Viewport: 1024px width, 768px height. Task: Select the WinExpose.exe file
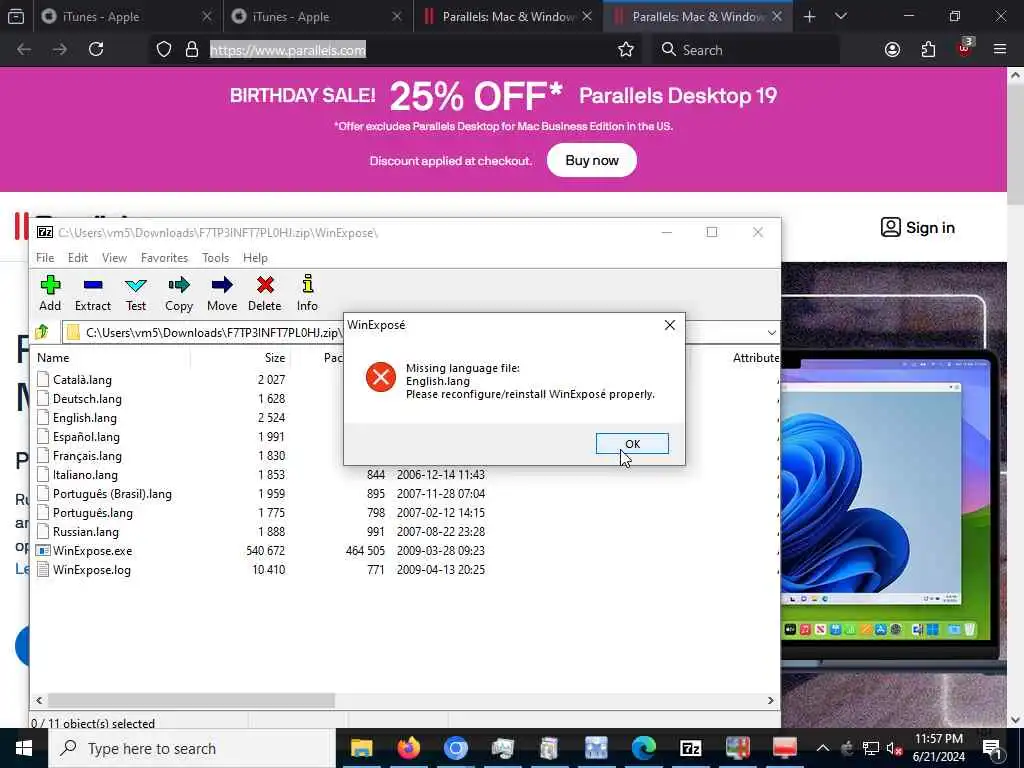(x=92, y=551)
